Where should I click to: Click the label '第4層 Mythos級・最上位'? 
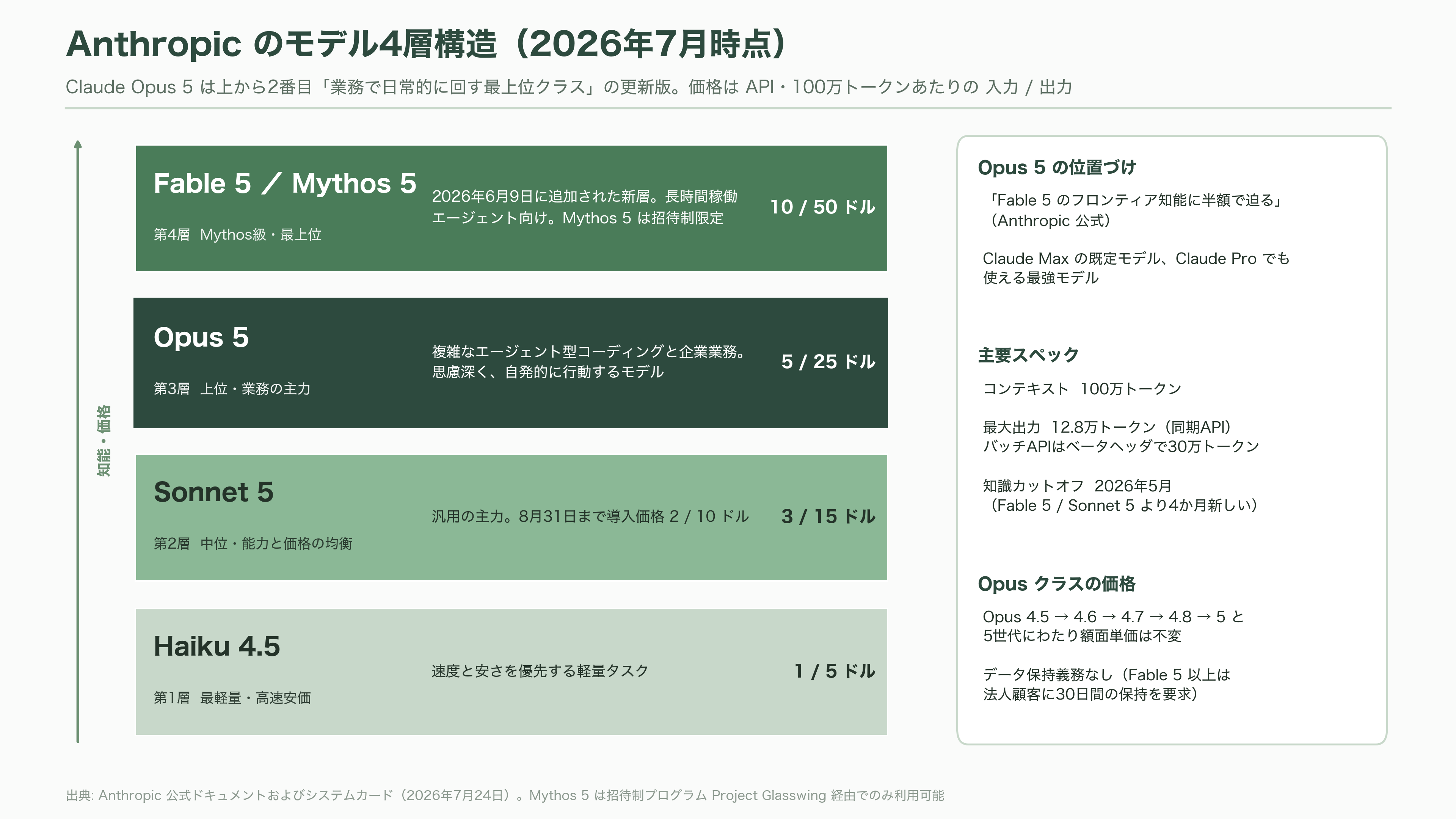point(237,235)
